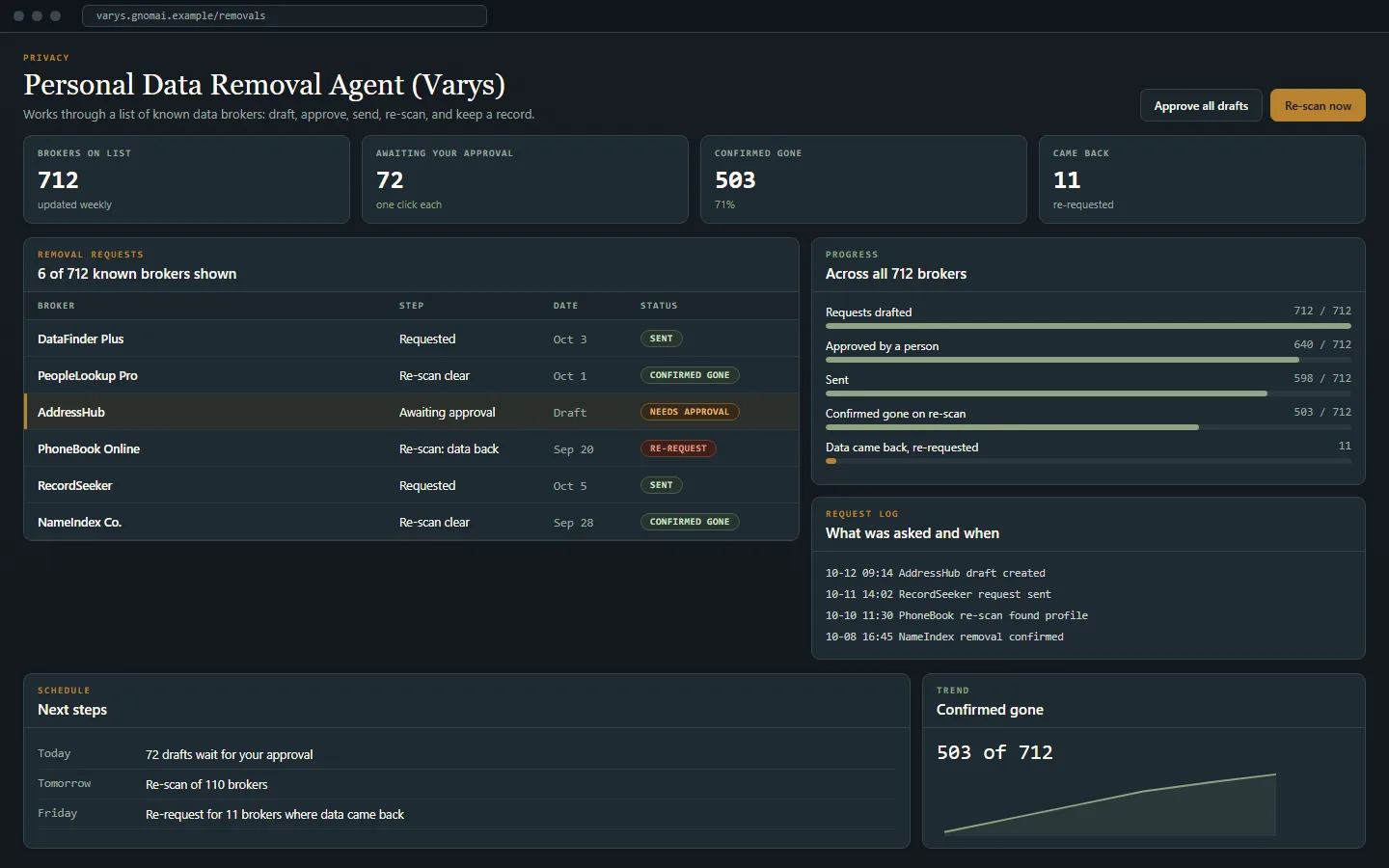
Task: Click the RecordSeeker request sent log entry
Action: click(939, 594)
